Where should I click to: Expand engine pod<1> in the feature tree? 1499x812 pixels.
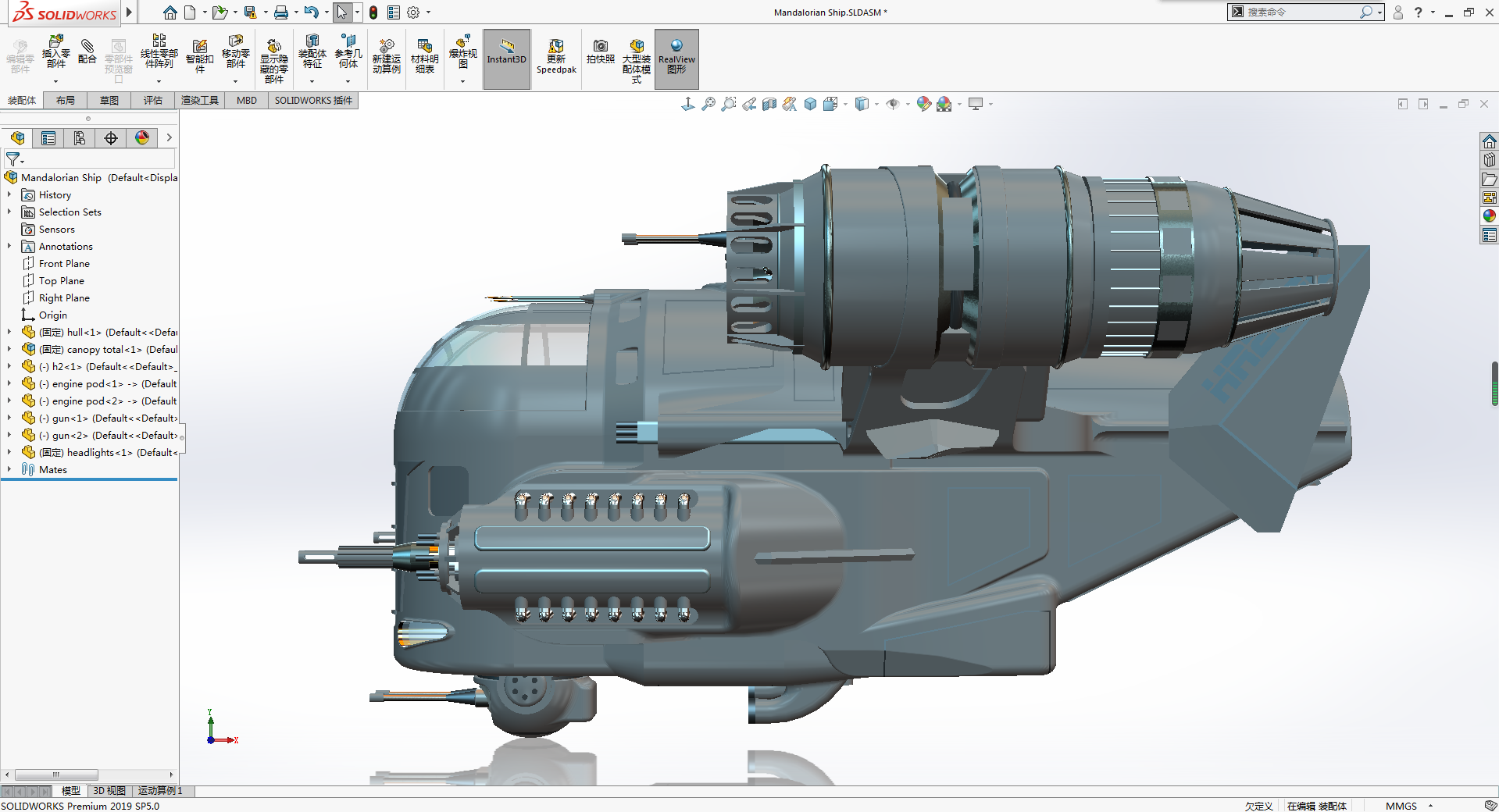pos(9,383)
